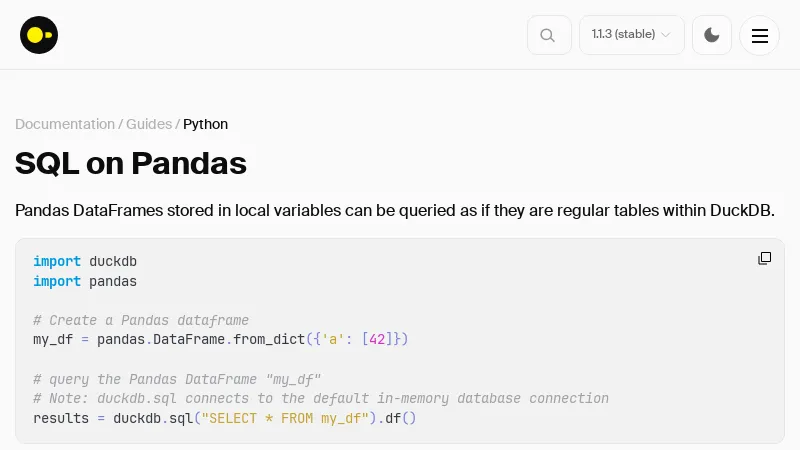This screenshot has width=800, height=450.
Task: Click the DuckDB logo
Action: pyautogui.click(x=39, y=35)
